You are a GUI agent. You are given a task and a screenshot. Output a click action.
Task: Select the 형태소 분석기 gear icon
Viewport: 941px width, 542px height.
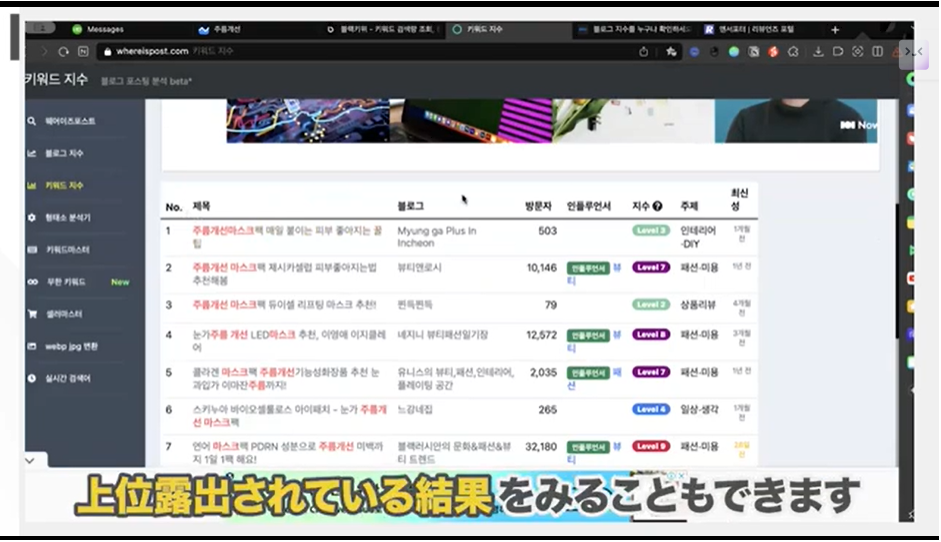coord(31,217)
